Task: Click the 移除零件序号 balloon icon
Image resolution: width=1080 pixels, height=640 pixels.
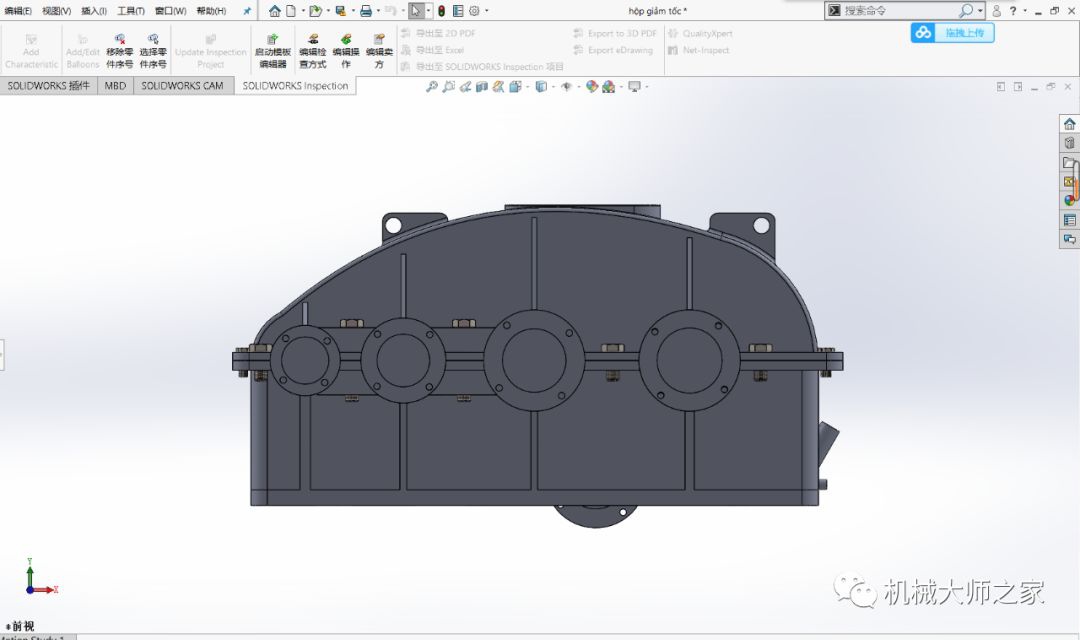Action: point(120,39)
